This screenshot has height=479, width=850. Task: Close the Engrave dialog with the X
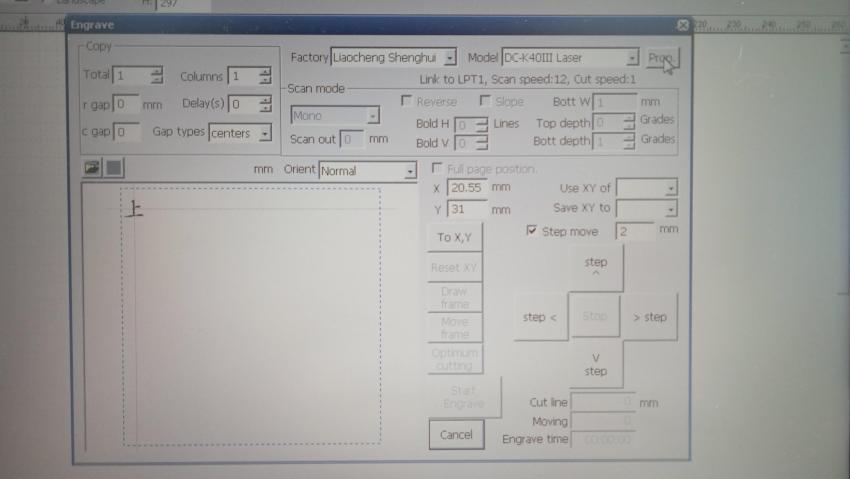[x=682, y=25]
